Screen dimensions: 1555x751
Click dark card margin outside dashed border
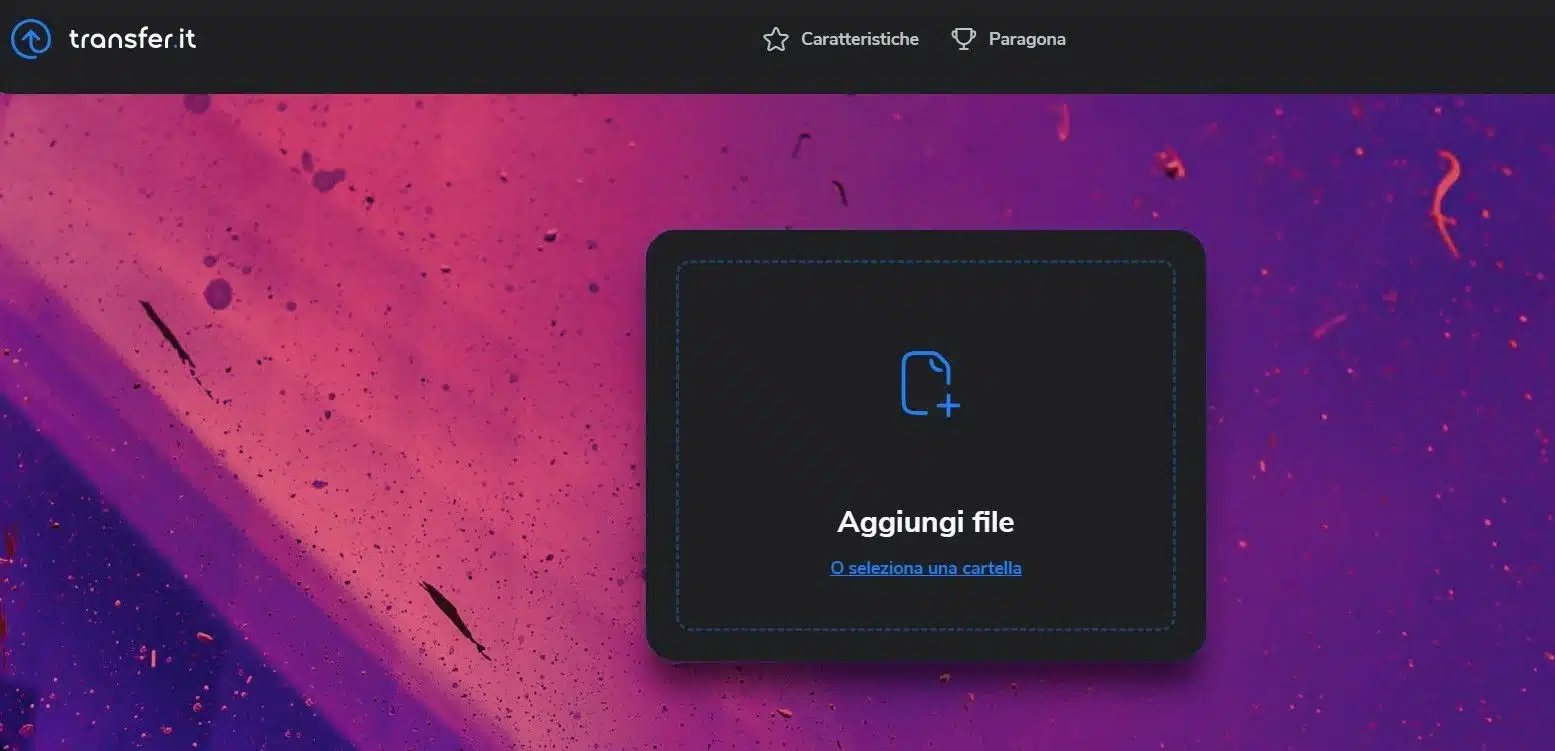(x=661, y=445)
